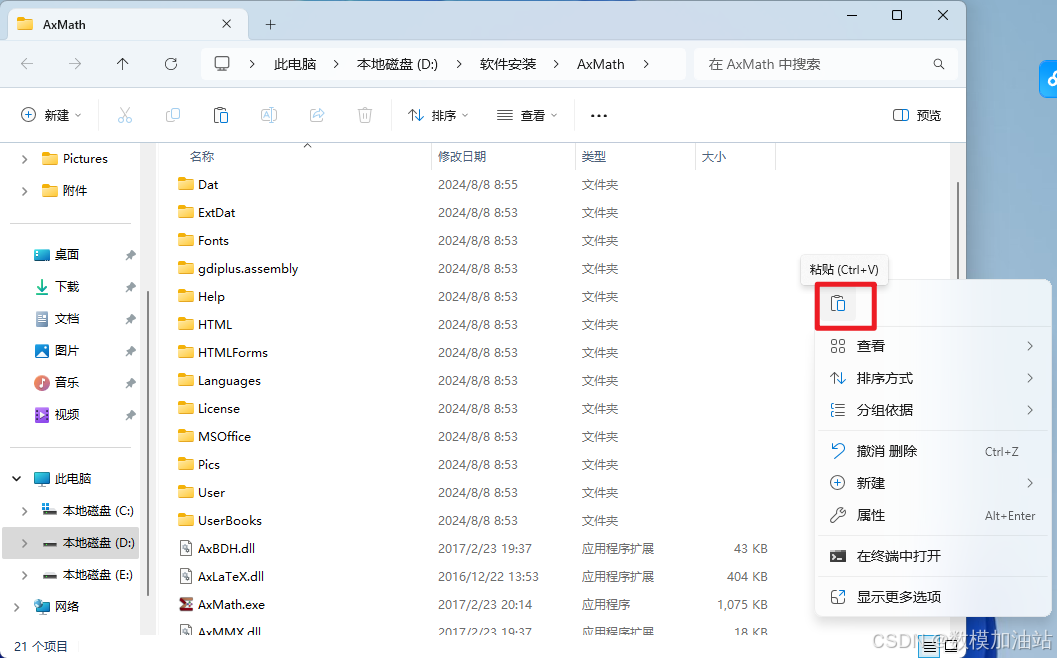Image resolution: width=1057 pixels, height=658 pixels.
Task: Click the Share icon in the toolbar
Action: (x=317, y=115)
